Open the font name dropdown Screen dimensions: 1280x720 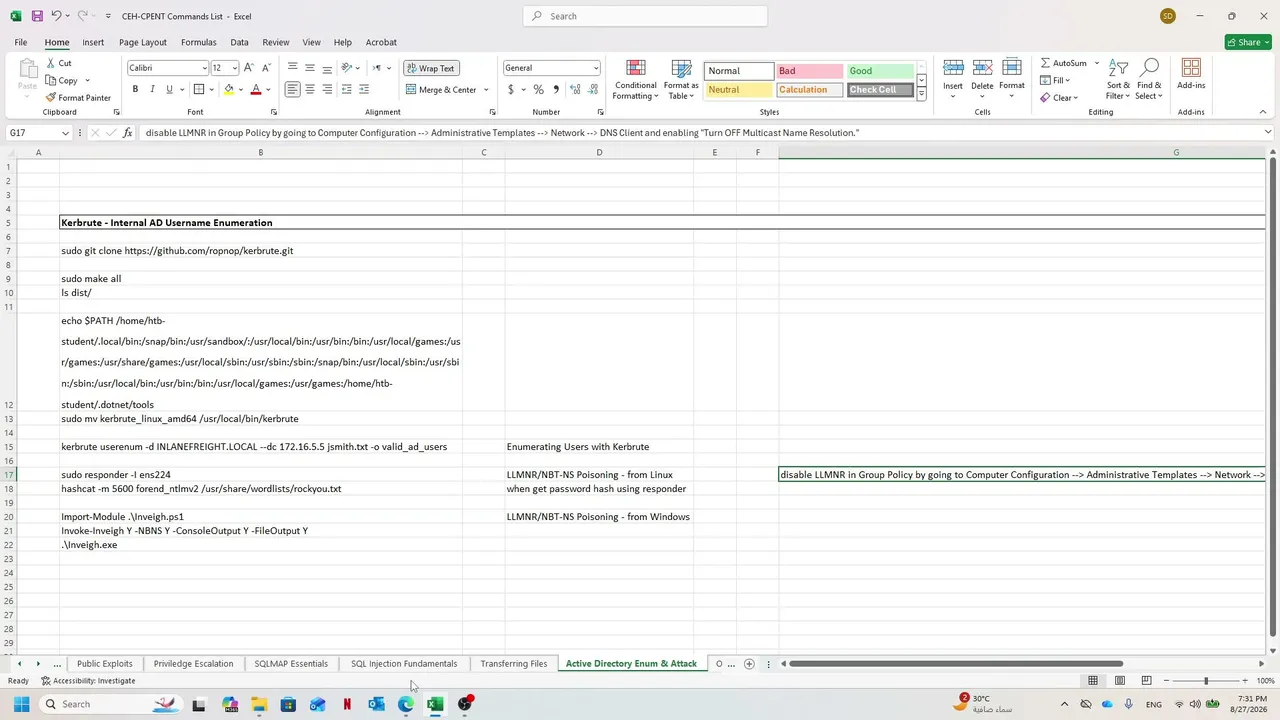coord(205,68)
